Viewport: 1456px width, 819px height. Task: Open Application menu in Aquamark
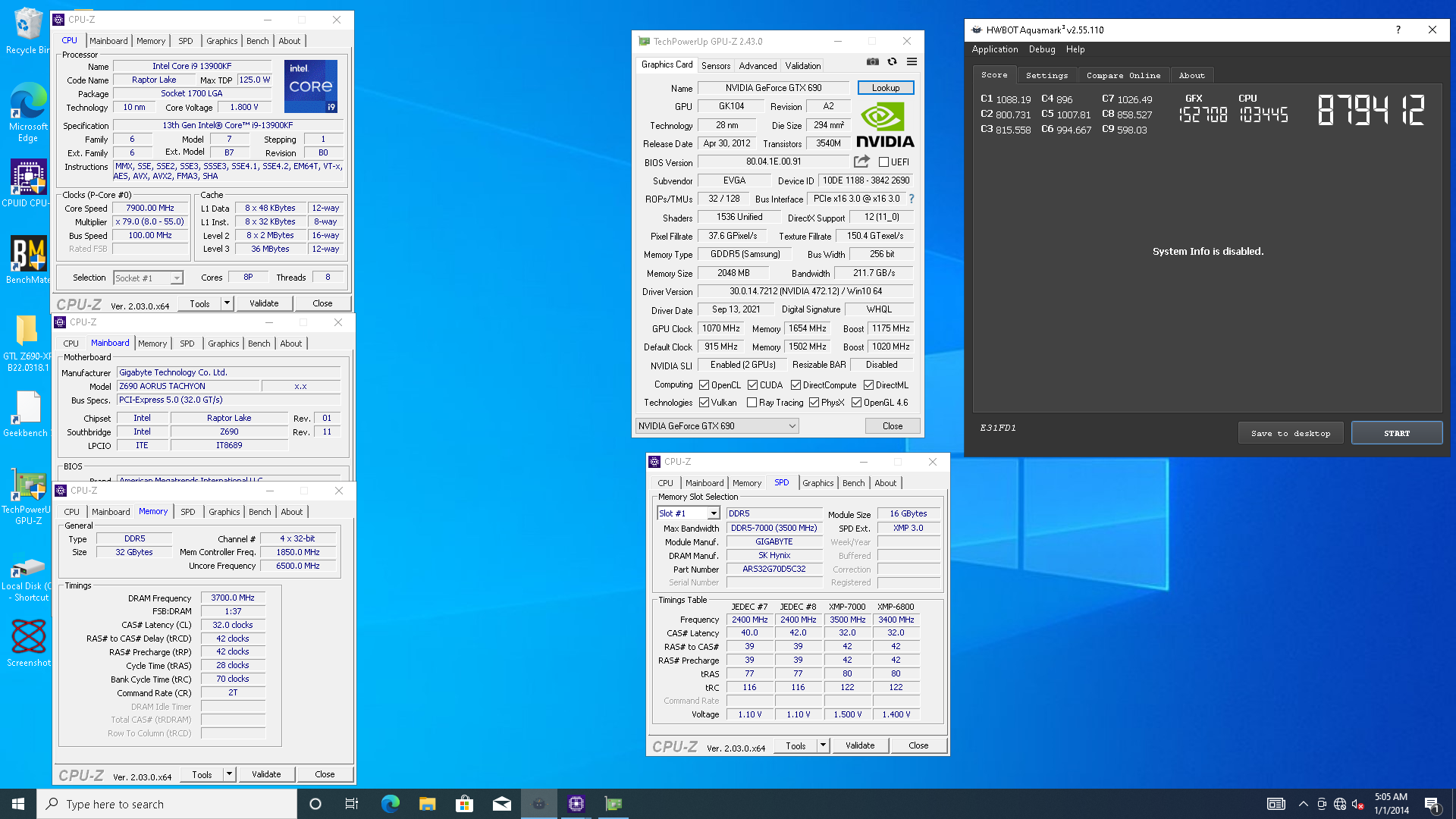pos(995,49)
